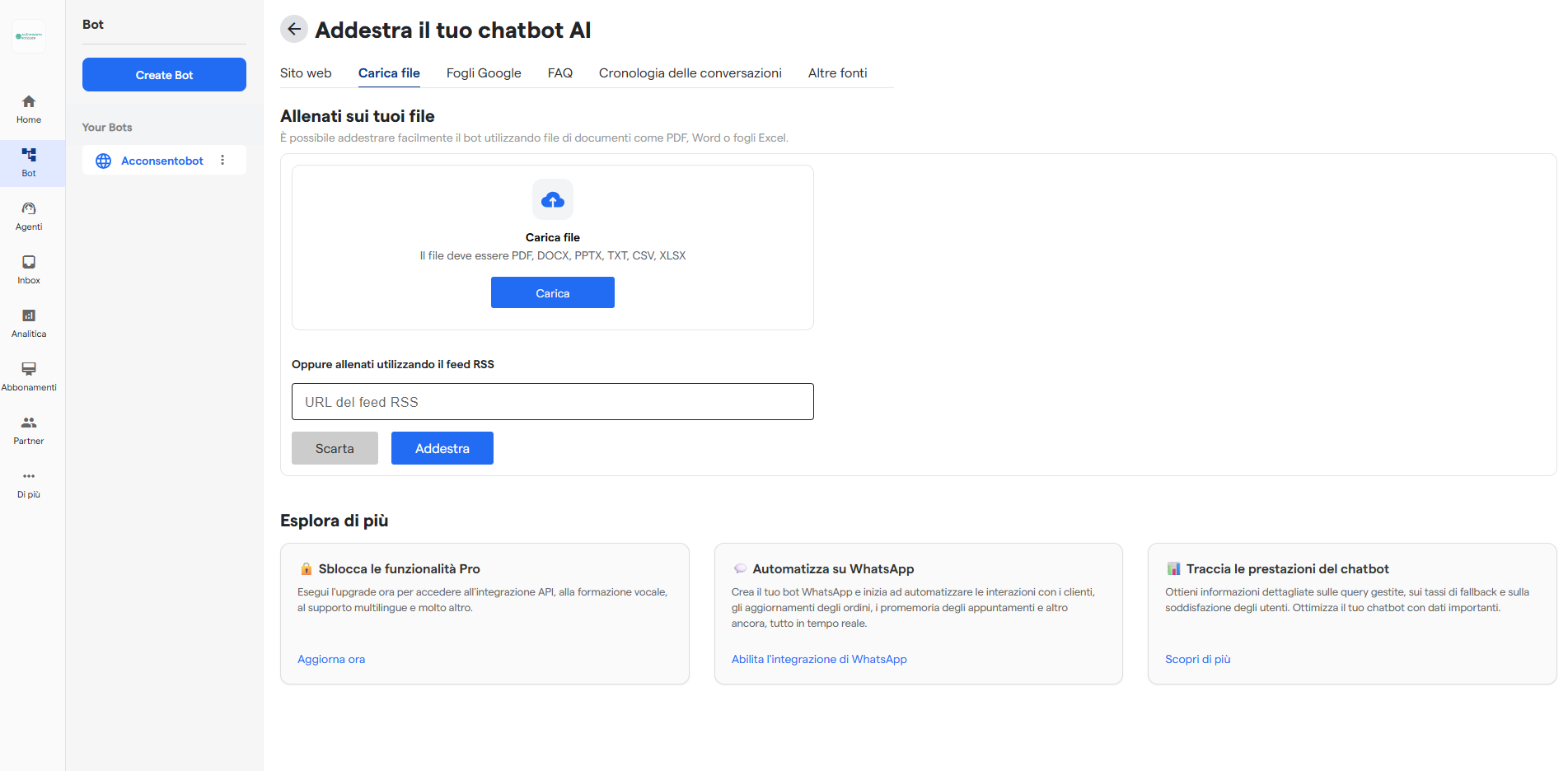Image resolution: width=1568 pixels, height=771 pixels.
Task: Open the Analitica section
Action: click(x=28, y=322)
